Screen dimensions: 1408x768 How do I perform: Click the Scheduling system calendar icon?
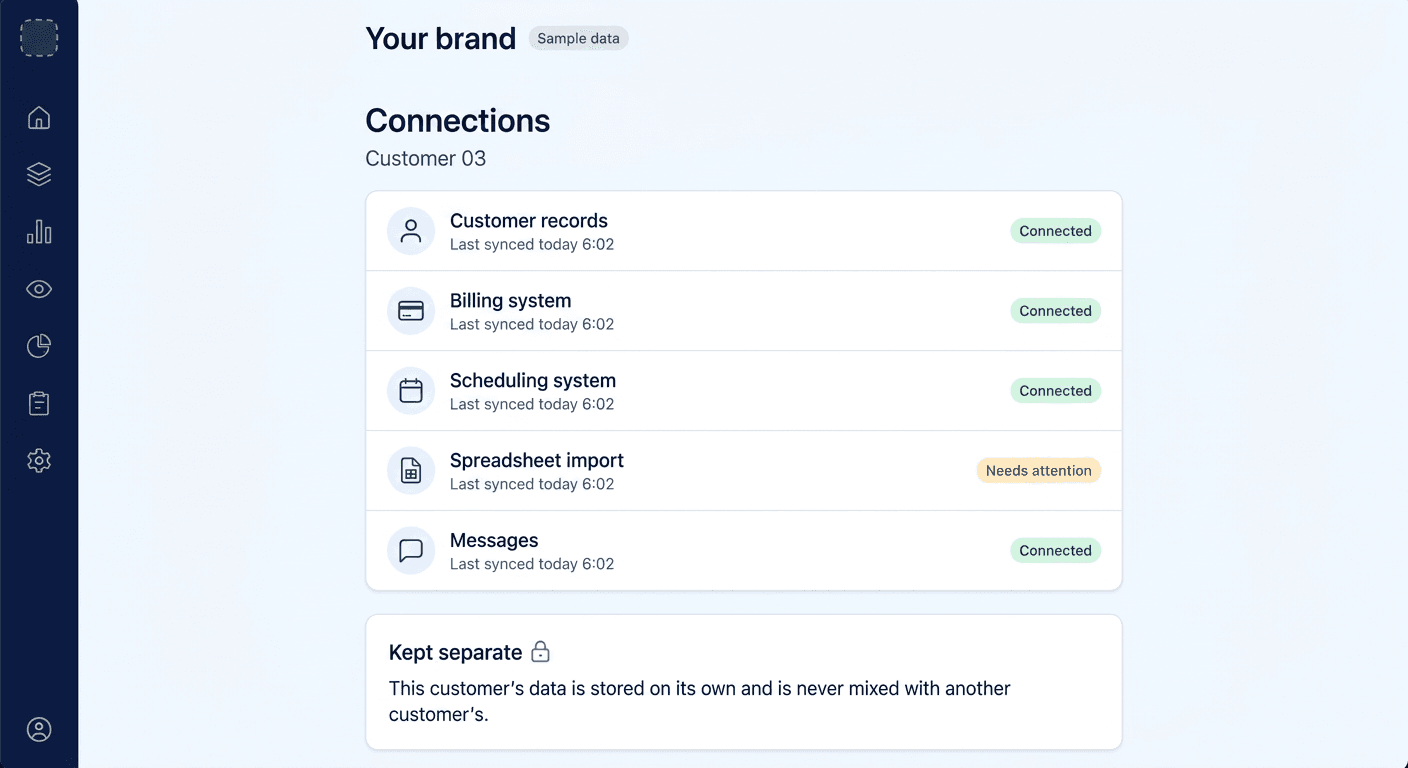[x=411, y=391]
